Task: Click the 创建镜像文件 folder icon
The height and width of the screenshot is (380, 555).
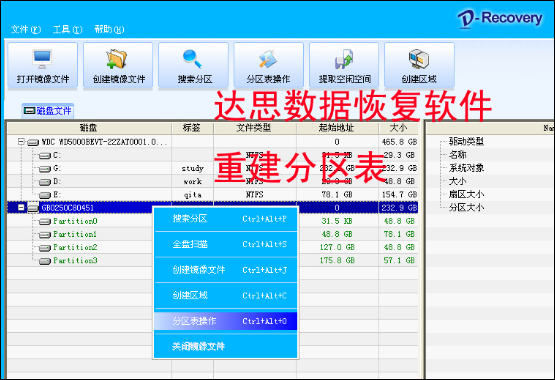Action: (117, 59)
